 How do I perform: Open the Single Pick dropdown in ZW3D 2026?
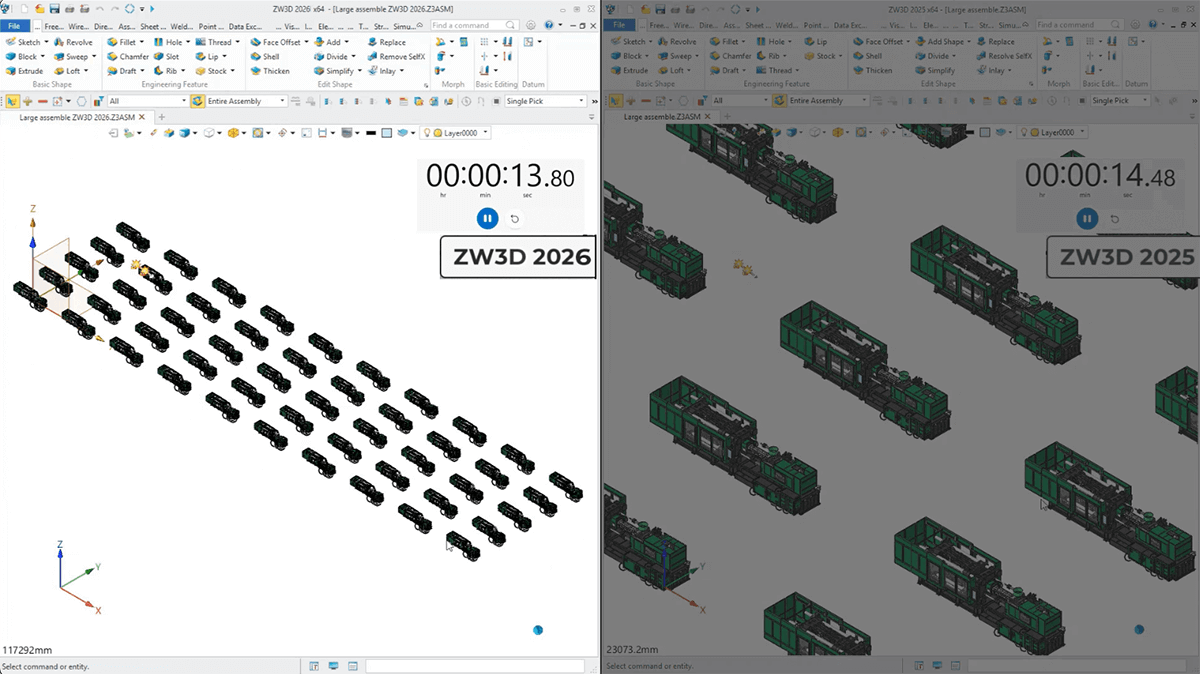tap(581, 101)
